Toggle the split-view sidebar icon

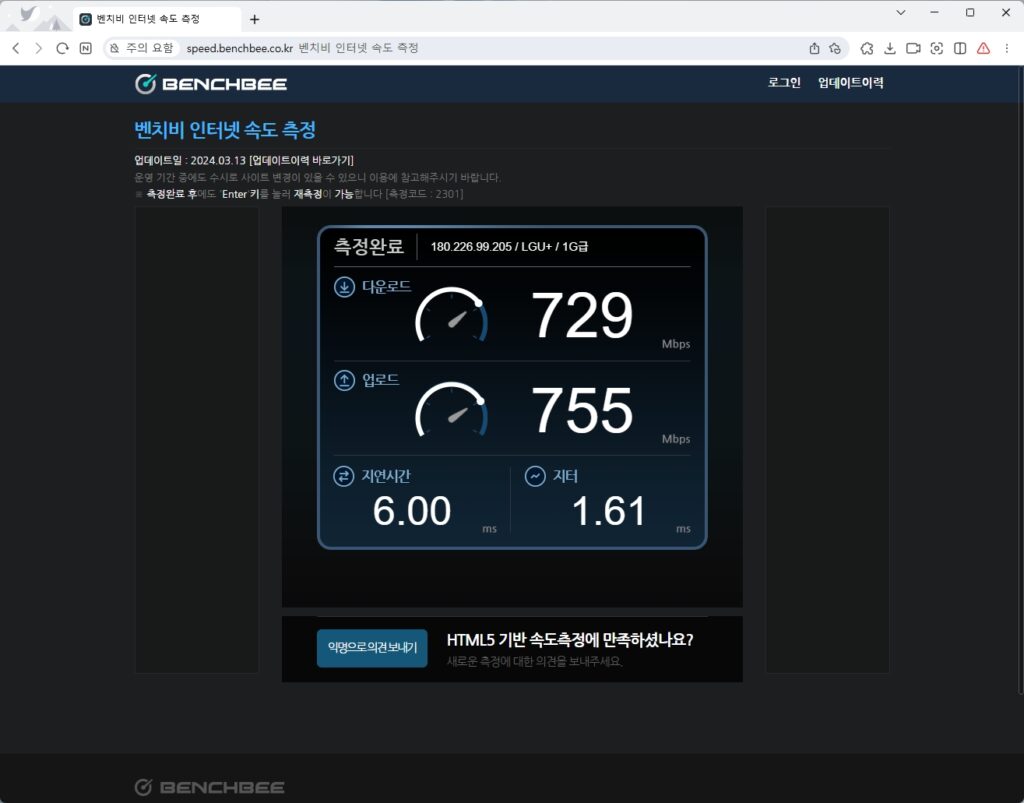(x=960, y=48)
